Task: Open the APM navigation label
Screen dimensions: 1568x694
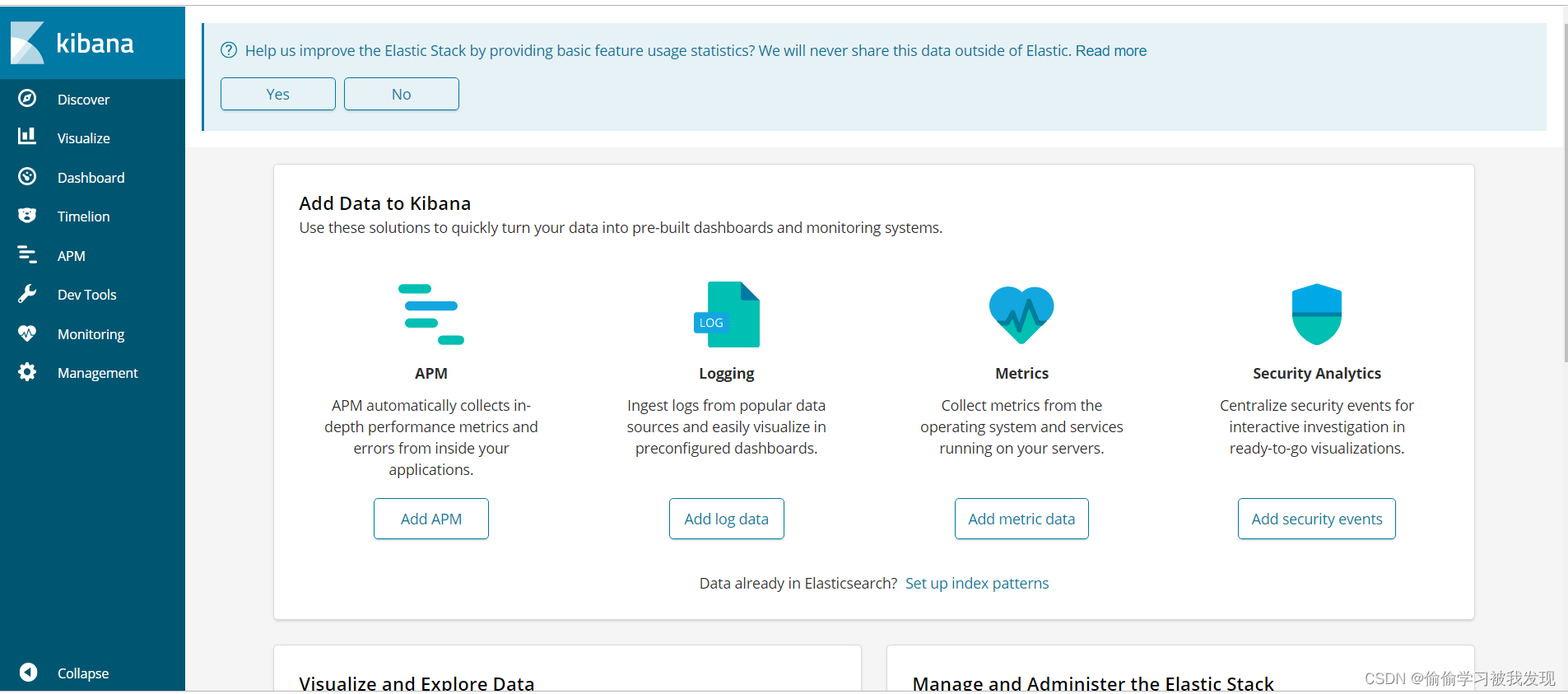Action: [72, 256]
